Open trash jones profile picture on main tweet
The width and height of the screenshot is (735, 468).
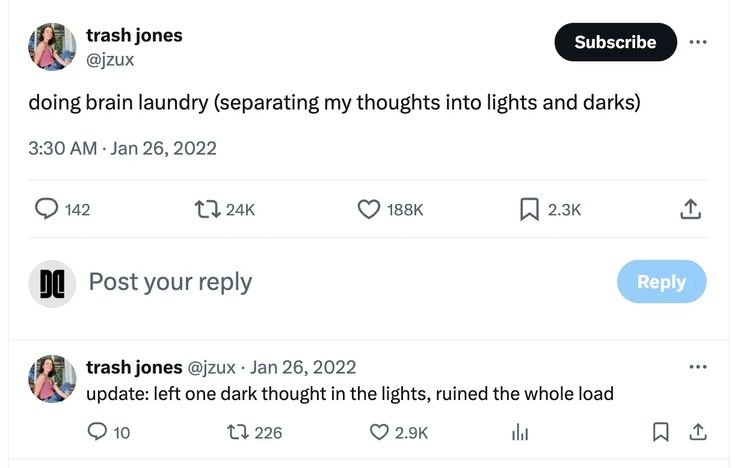click(52, 47)
